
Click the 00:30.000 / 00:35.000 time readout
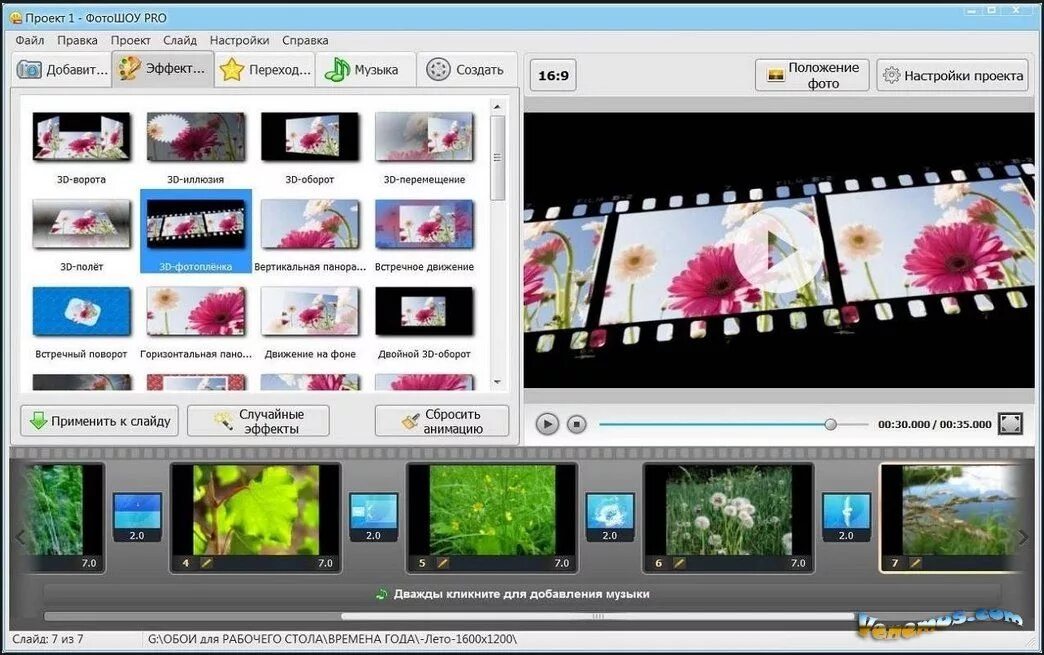[x=934, y=424]
